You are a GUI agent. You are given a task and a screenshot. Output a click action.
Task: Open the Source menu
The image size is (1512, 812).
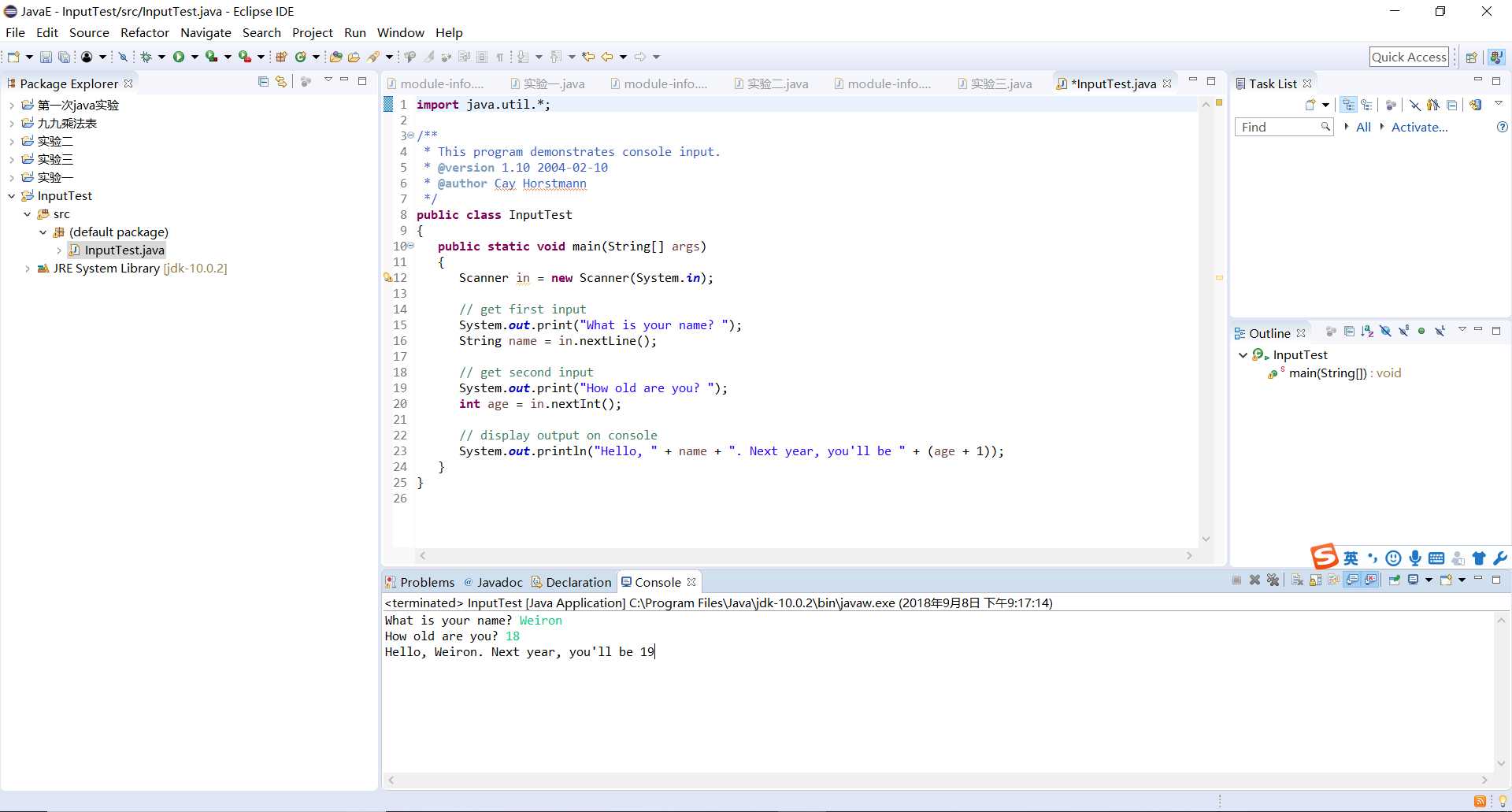(x=89, y=32)
